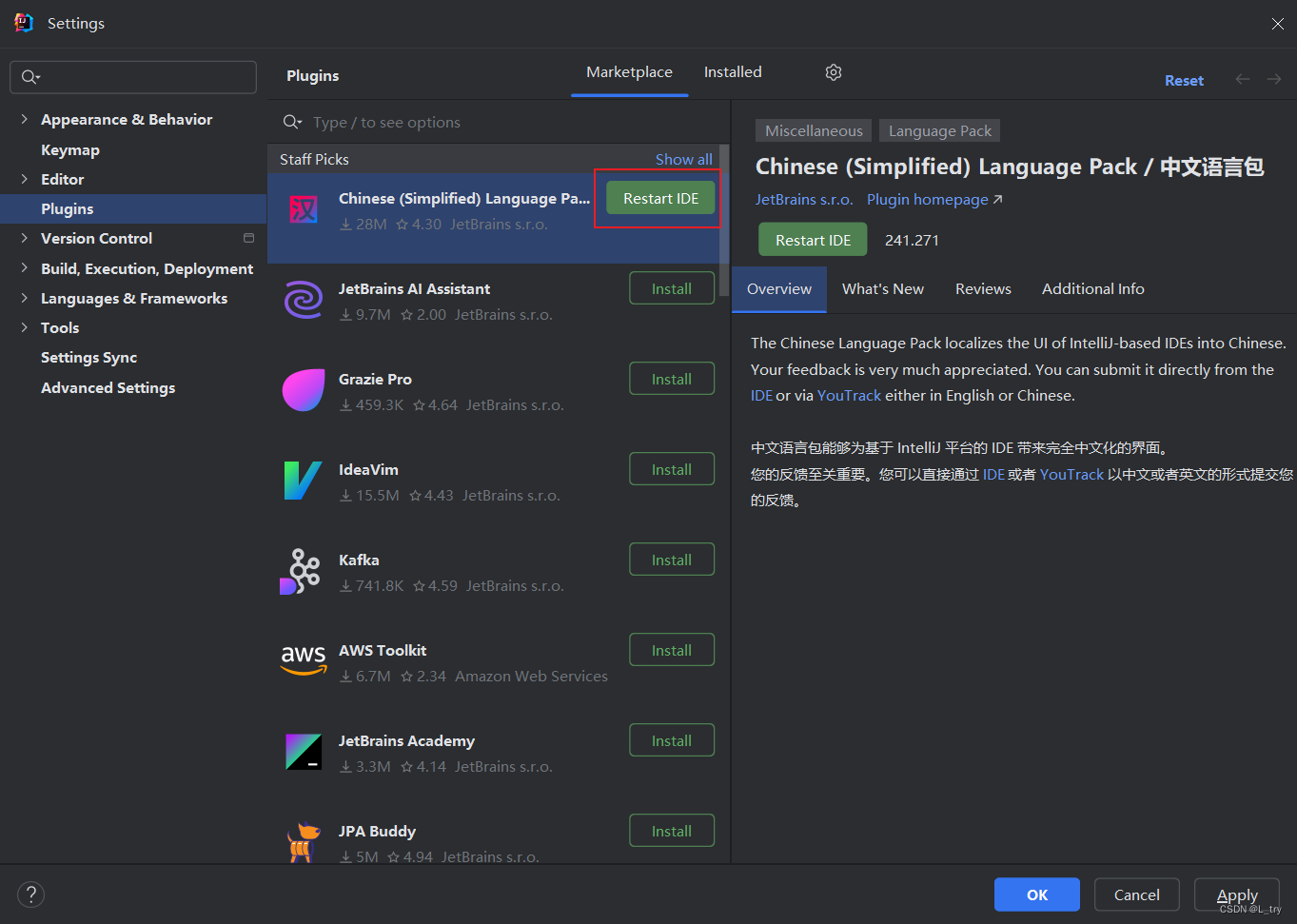The image size is (1297, 924).
Task: Expand the Editor settings node
Action: pyautogui.click(x=24, y=179)
